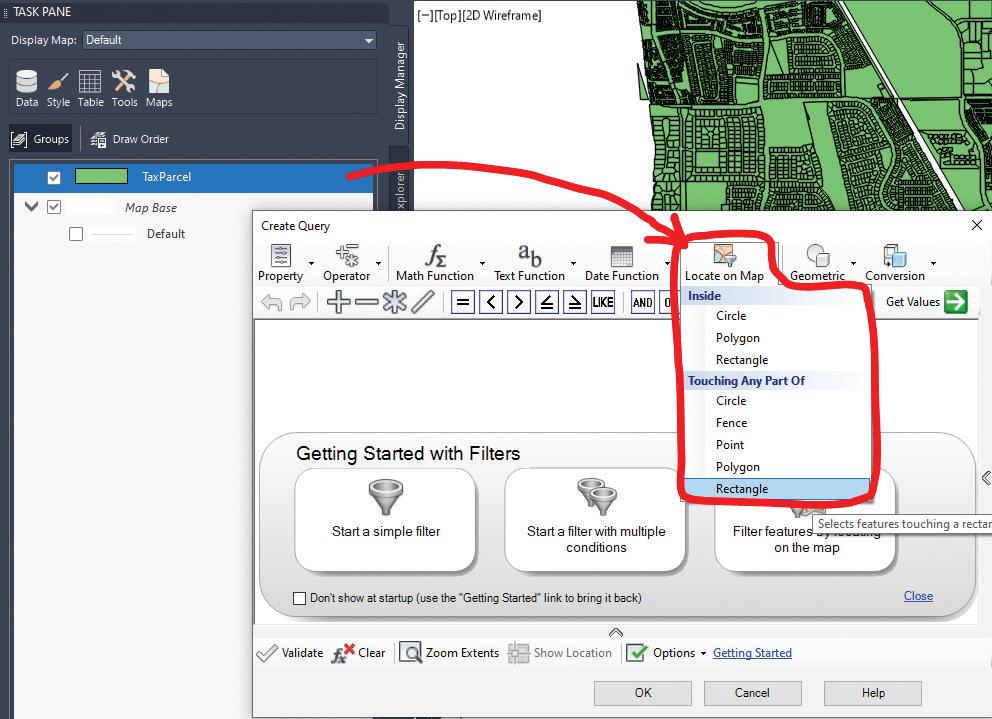This screenshot has height=719, width=992.
Task: Insert the AND operator
Action: click(x=643, y=303)
